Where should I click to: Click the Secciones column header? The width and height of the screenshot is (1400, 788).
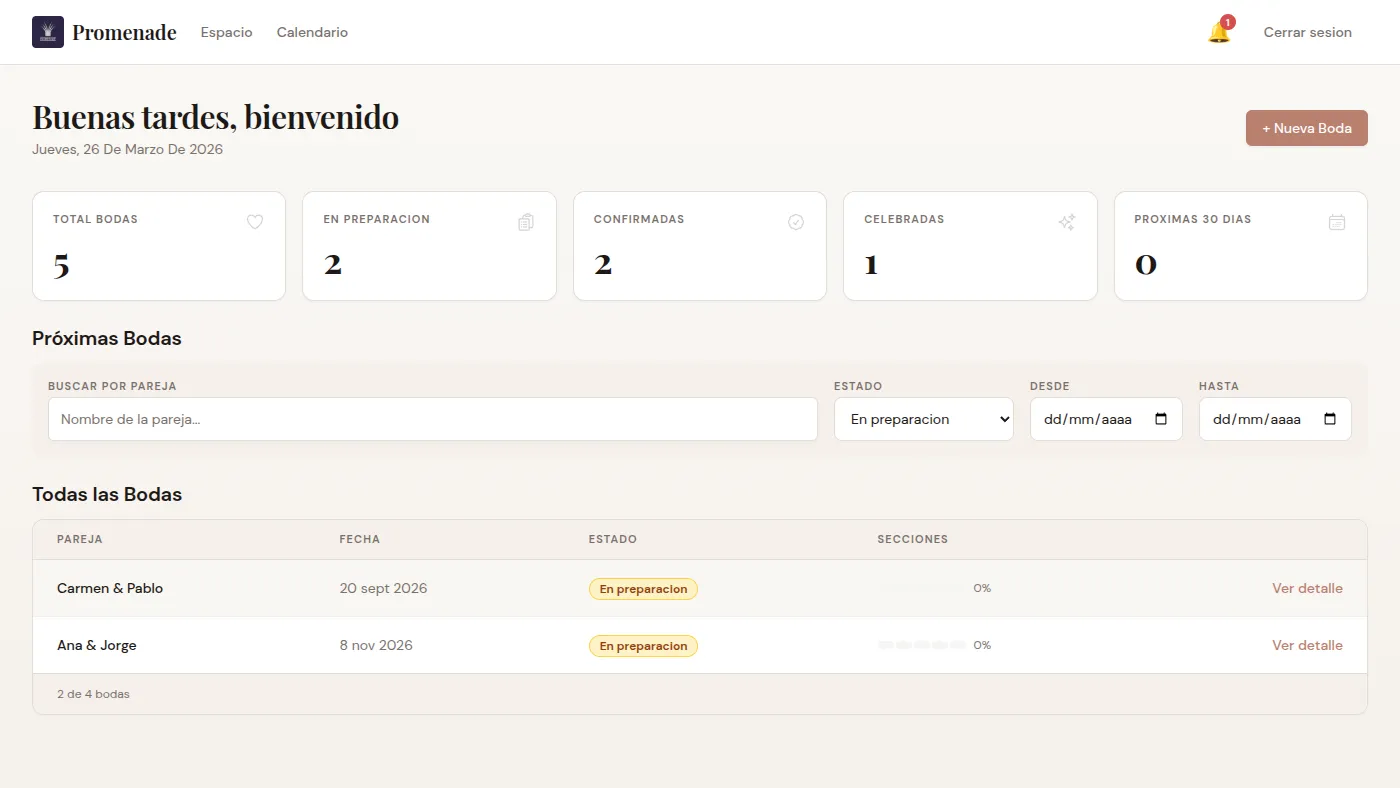point(913,539)
